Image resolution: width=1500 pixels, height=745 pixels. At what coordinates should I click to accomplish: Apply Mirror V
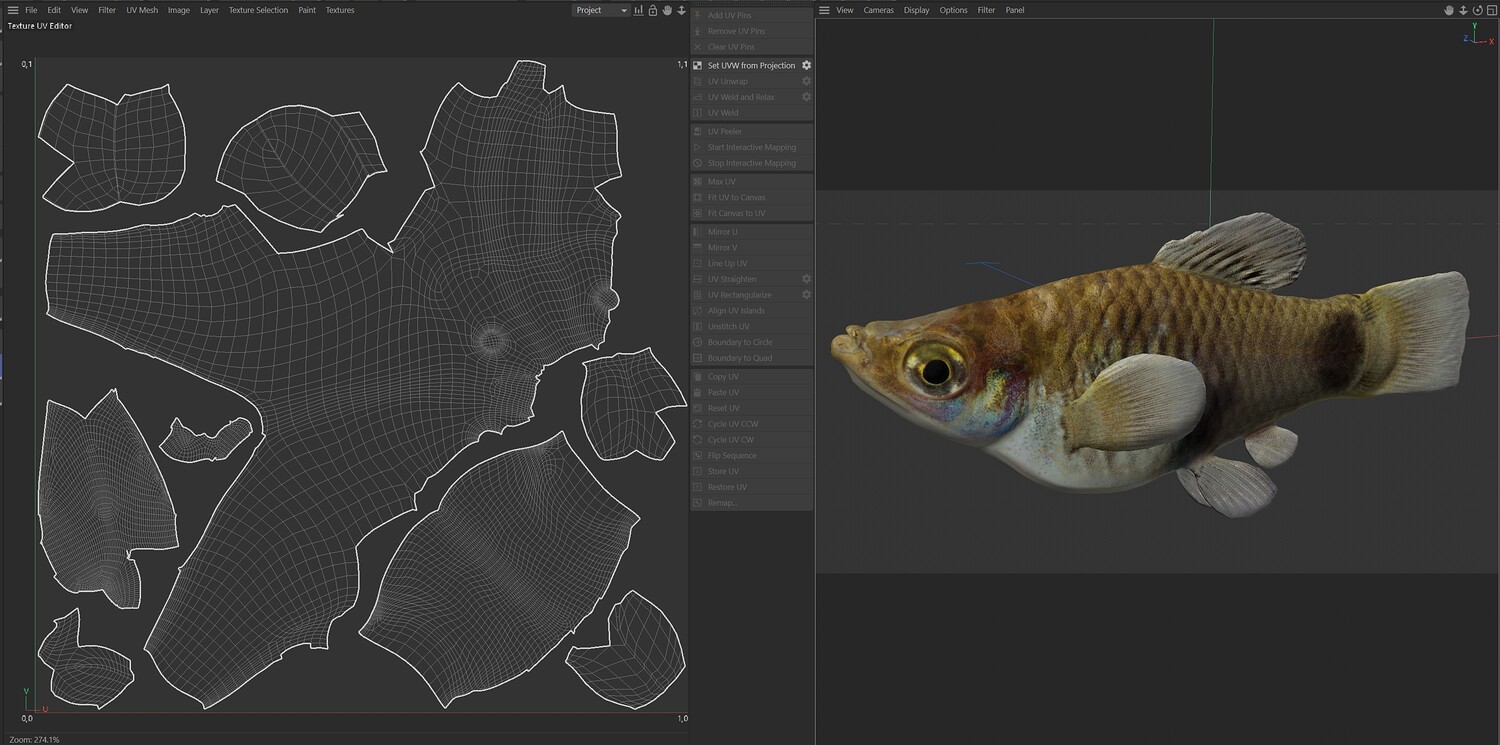click(x=751, y=247)
